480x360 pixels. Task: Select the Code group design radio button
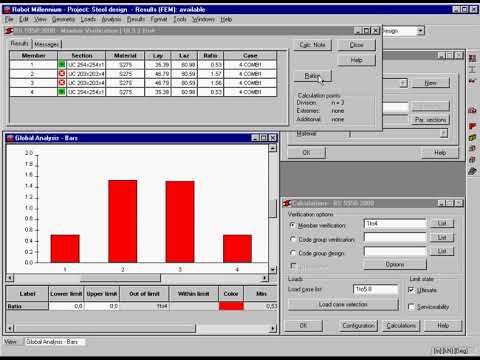[x=293, y=253]
